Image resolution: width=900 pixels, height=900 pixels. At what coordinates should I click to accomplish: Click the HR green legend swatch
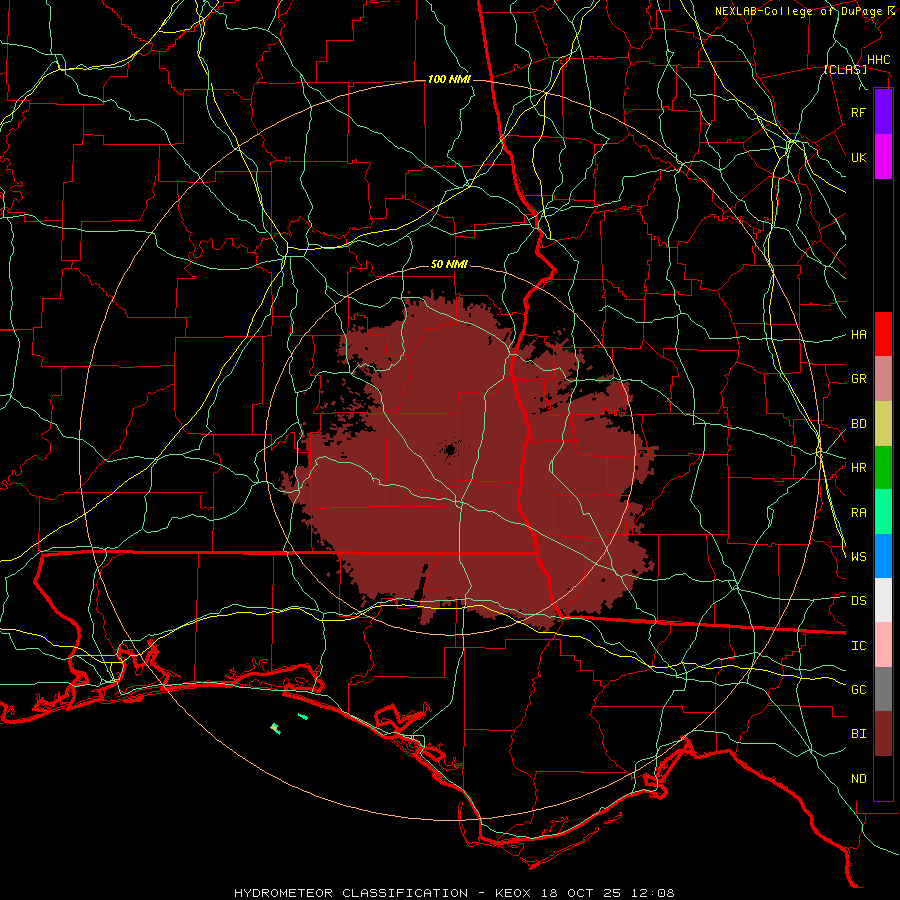click(x=883, y=468)
